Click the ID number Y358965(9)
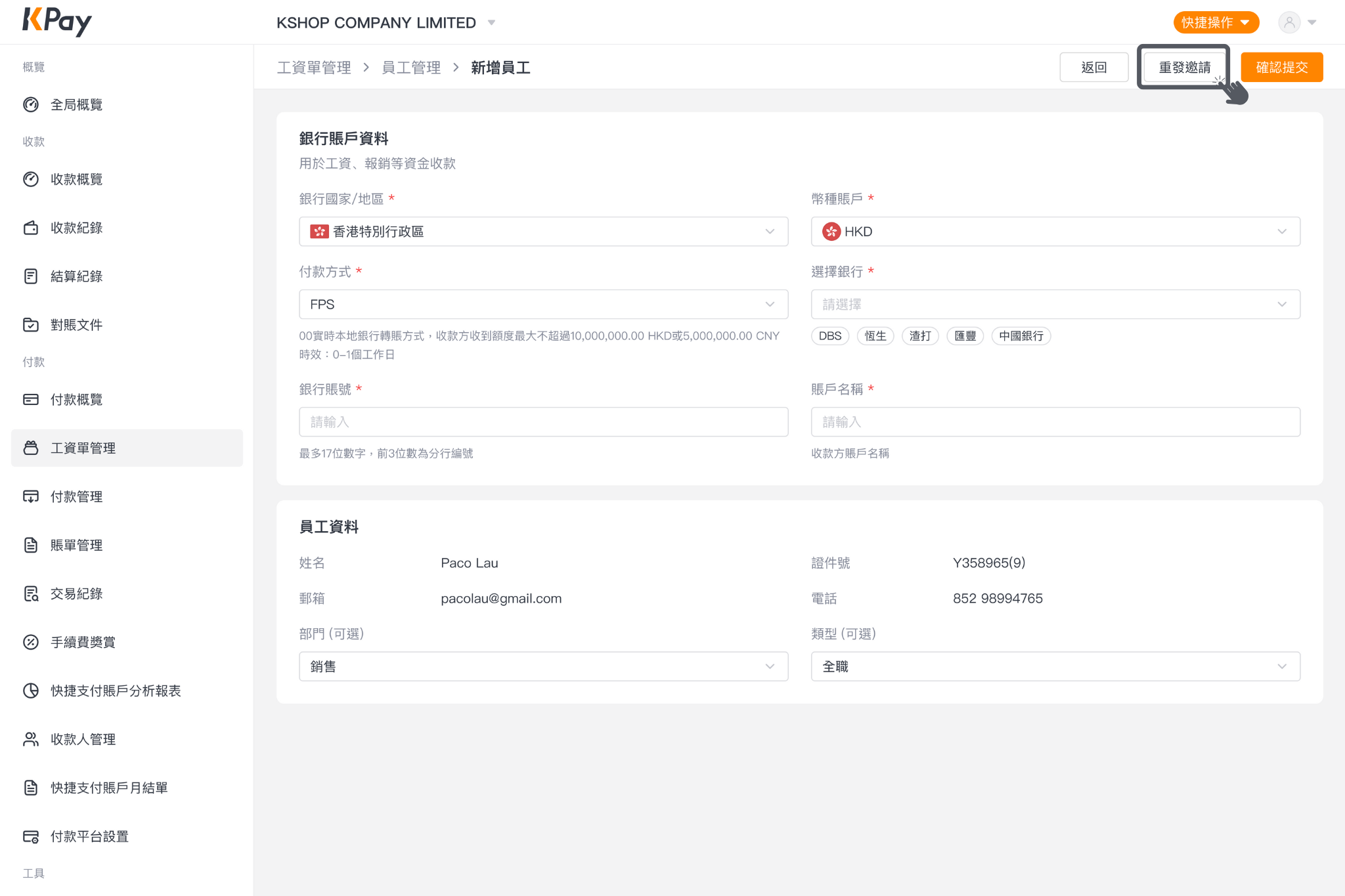 989,563
